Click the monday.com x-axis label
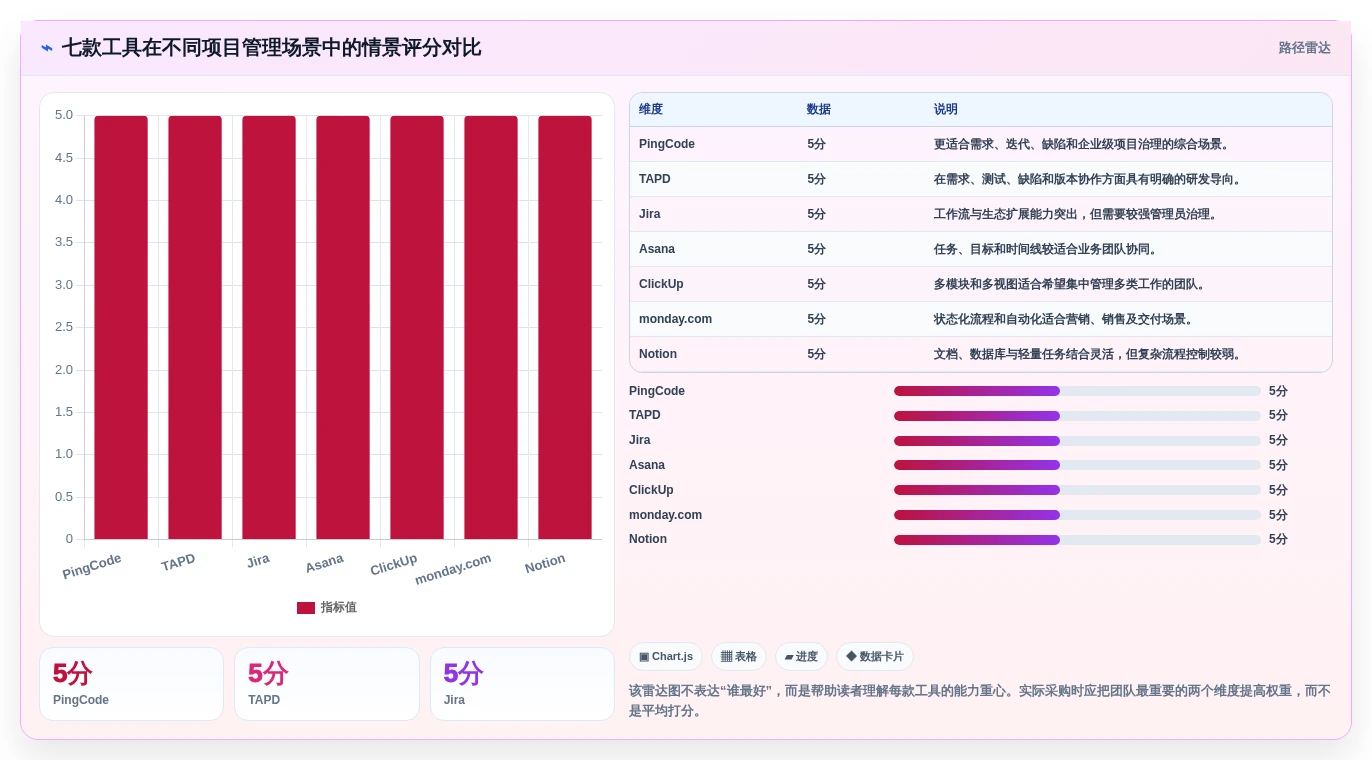 click(453, 569)
